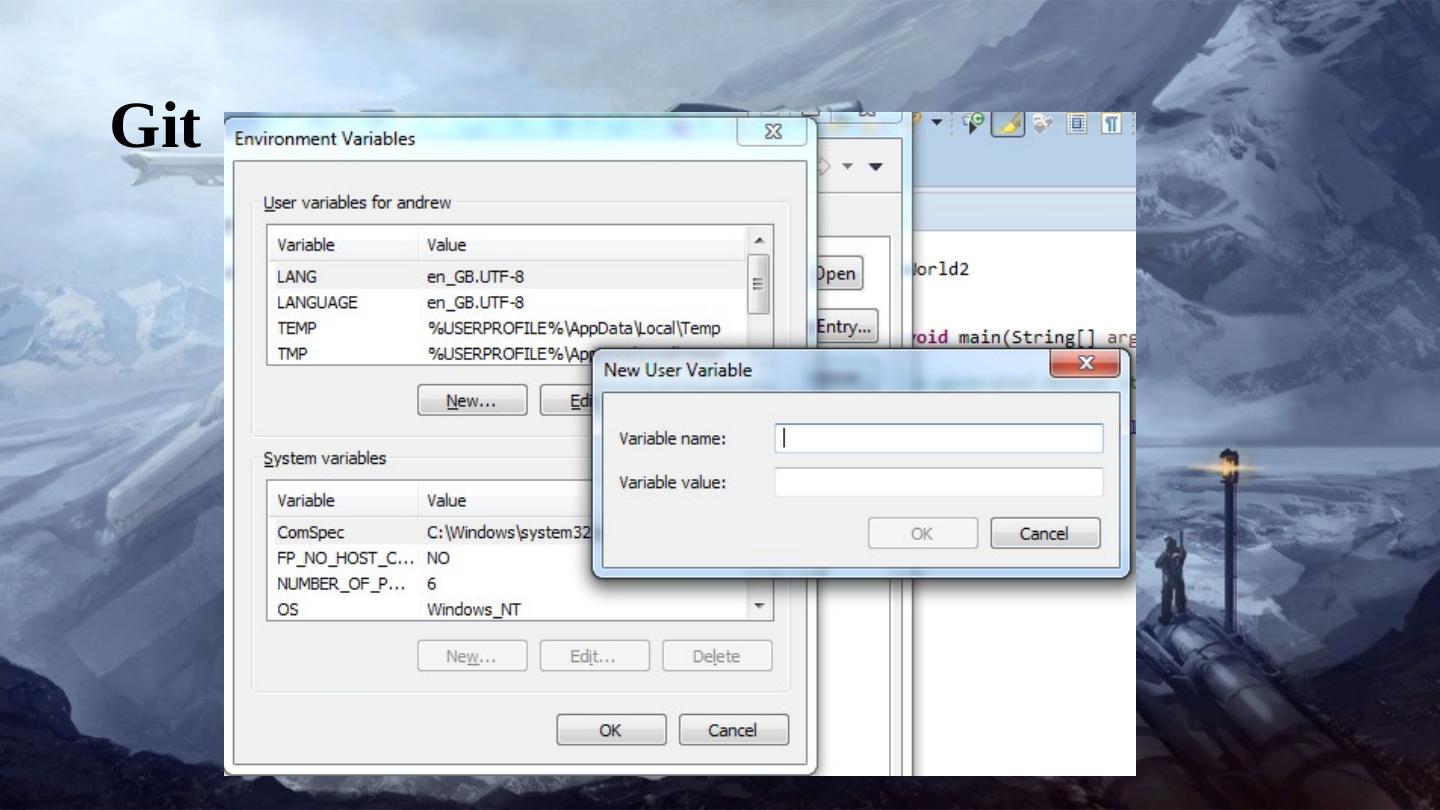Click OK in the Environment Variables window
This screenshot has height=810, width=1440.
(x=611, y=730)
